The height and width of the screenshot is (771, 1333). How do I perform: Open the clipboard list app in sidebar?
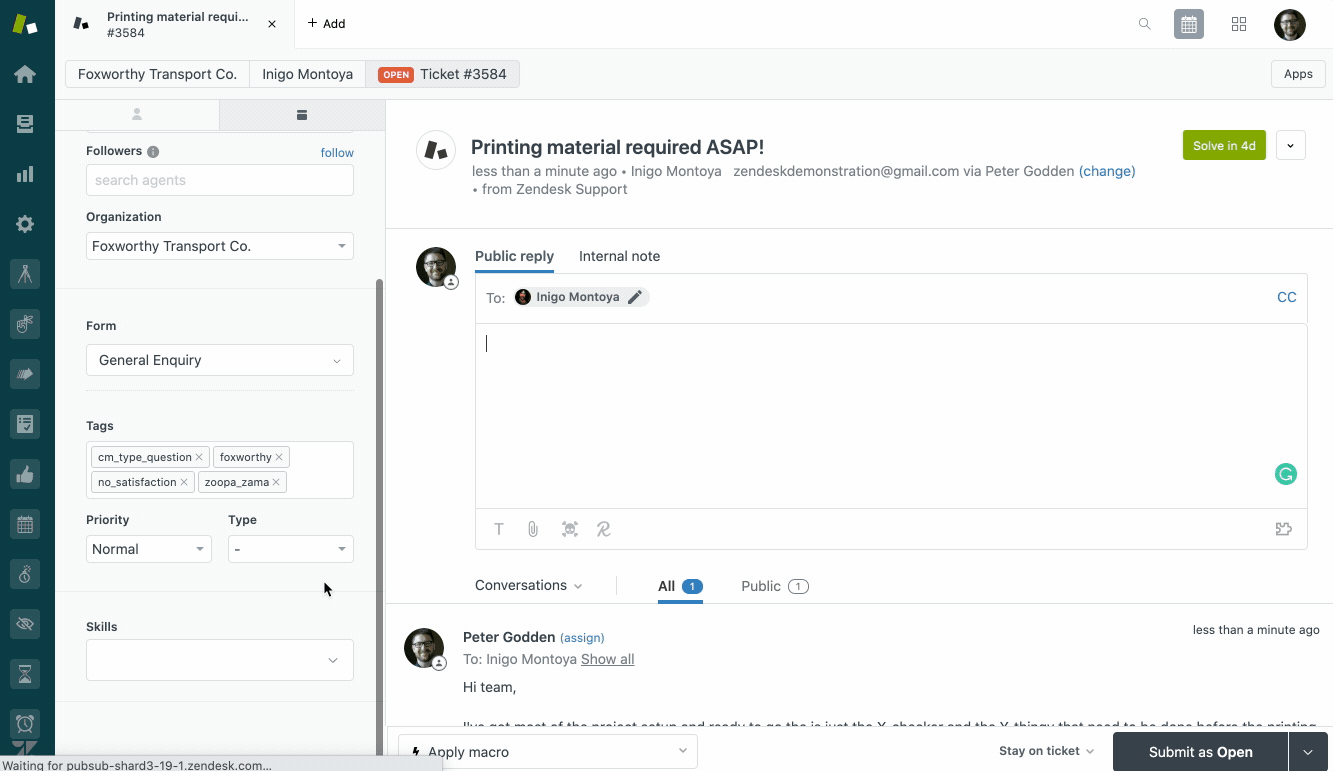[x=25, y=424]
